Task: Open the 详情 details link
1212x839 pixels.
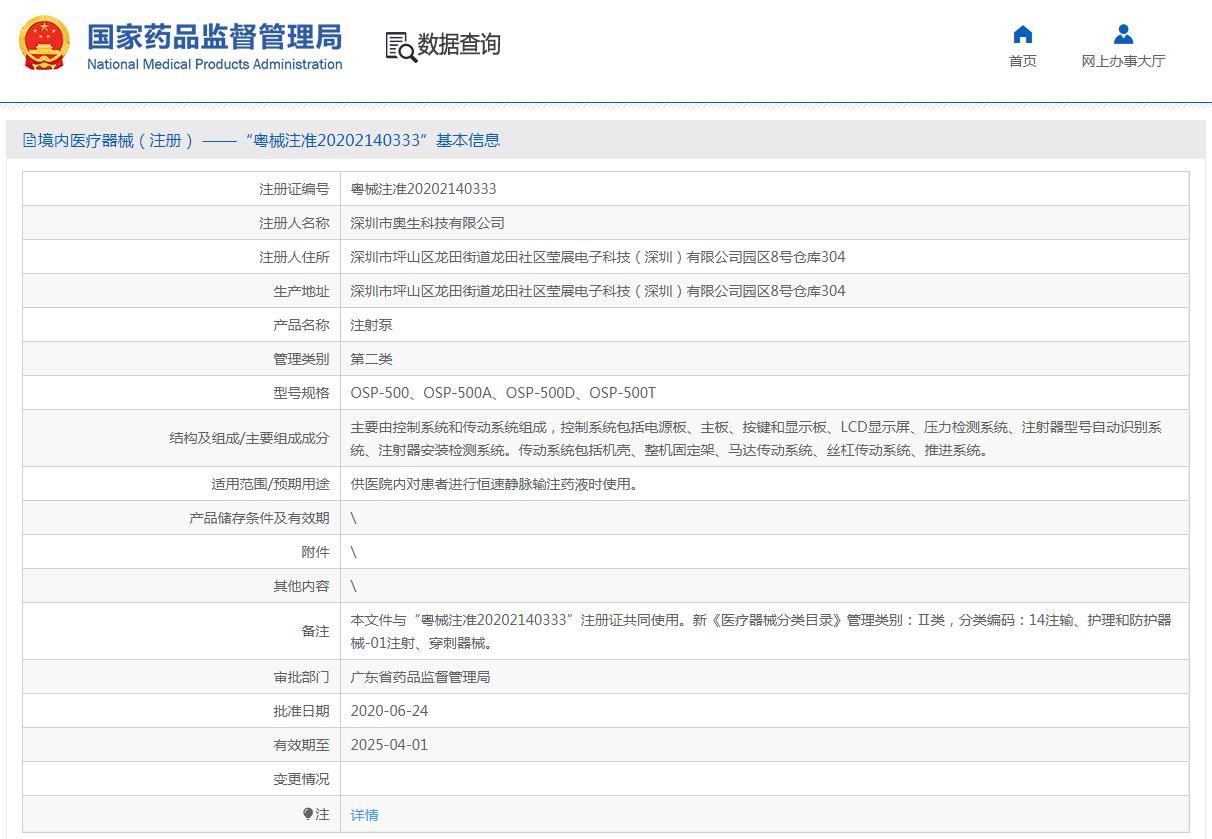Action: [x=365, y=815]
